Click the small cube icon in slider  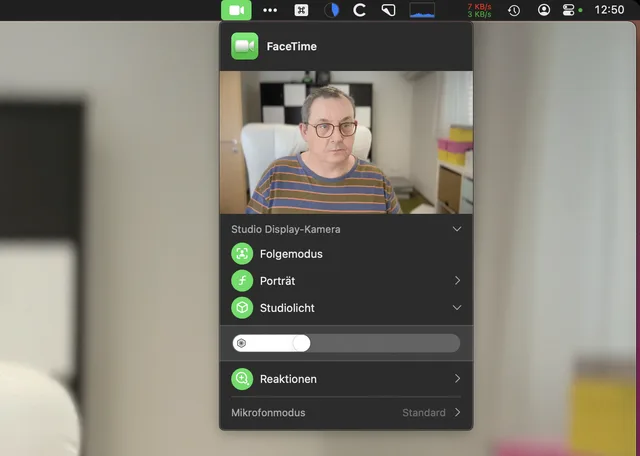click(x=242, y=343)
